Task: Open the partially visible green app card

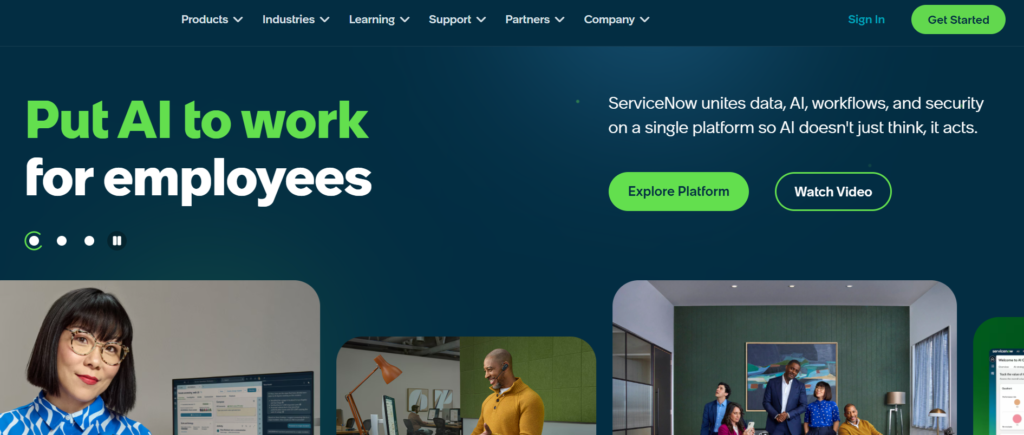Action: point(999,376)
